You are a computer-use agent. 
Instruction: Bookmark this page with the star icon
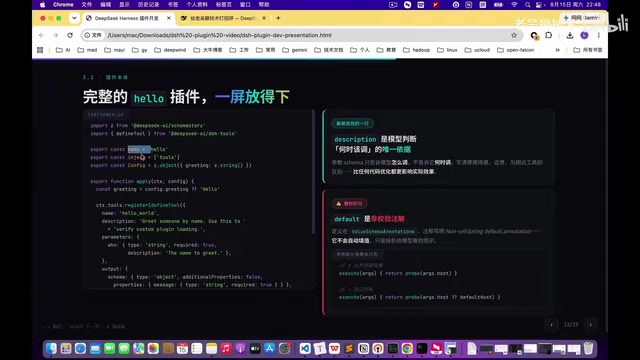click(514, 35)
